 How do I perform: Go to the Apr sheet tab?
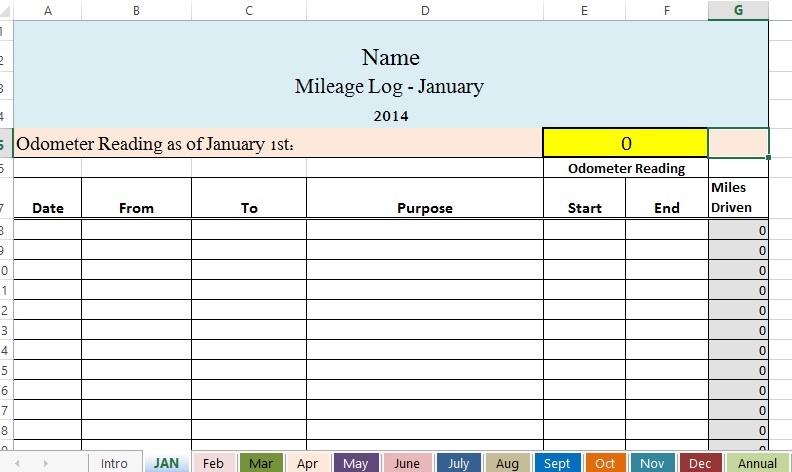(x=308, y=463)
